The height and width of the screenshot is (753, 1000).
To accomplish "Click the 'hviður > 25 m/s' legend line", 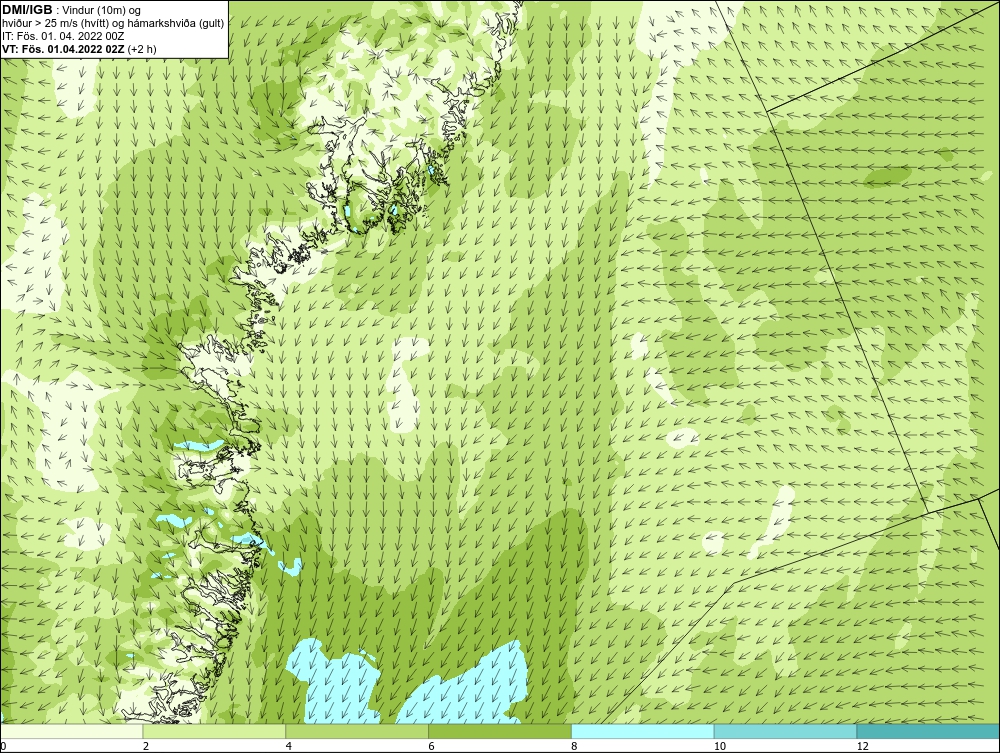I will (x=113, y=24).
